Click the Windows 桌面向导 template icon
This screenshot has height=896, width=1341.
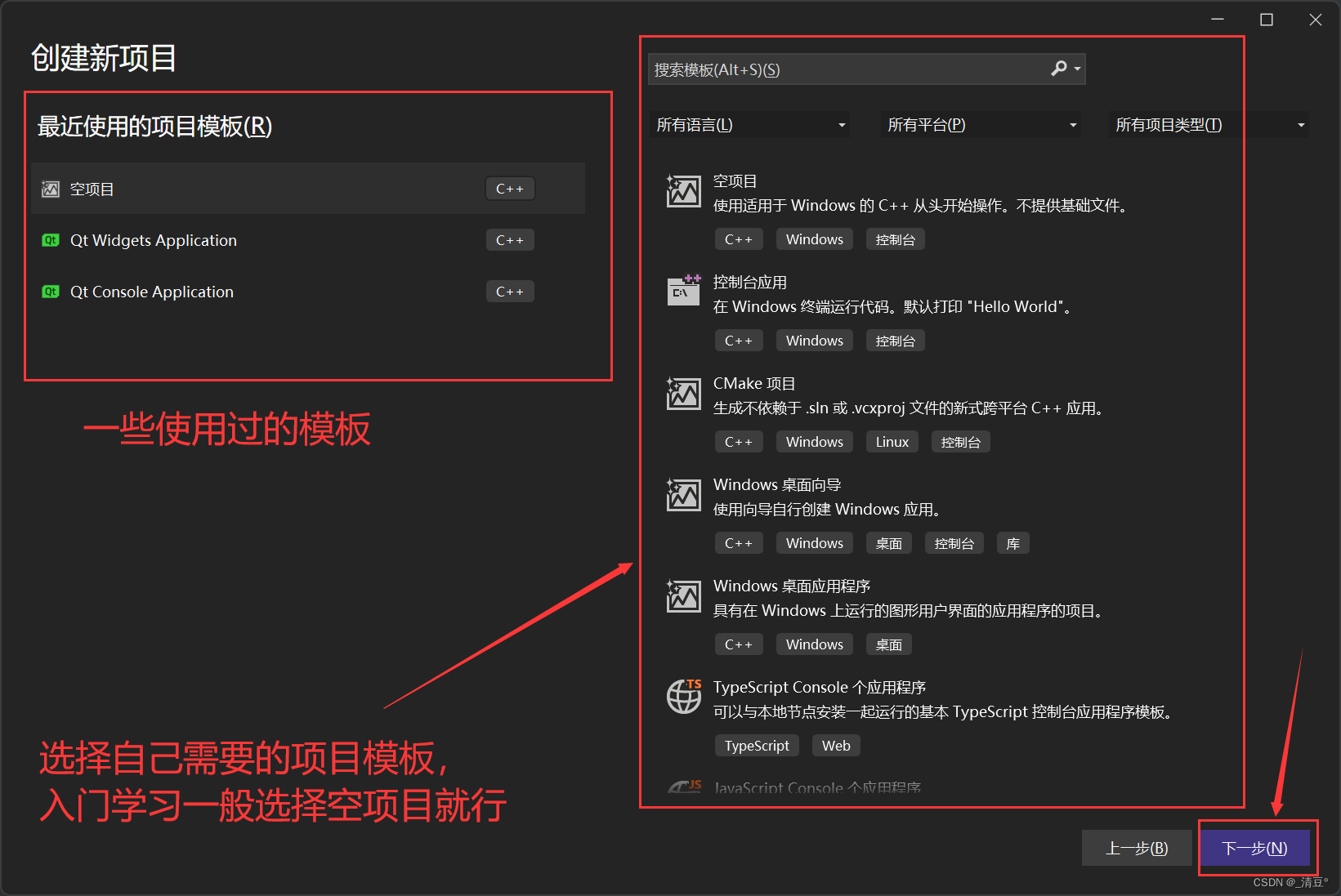683,495
